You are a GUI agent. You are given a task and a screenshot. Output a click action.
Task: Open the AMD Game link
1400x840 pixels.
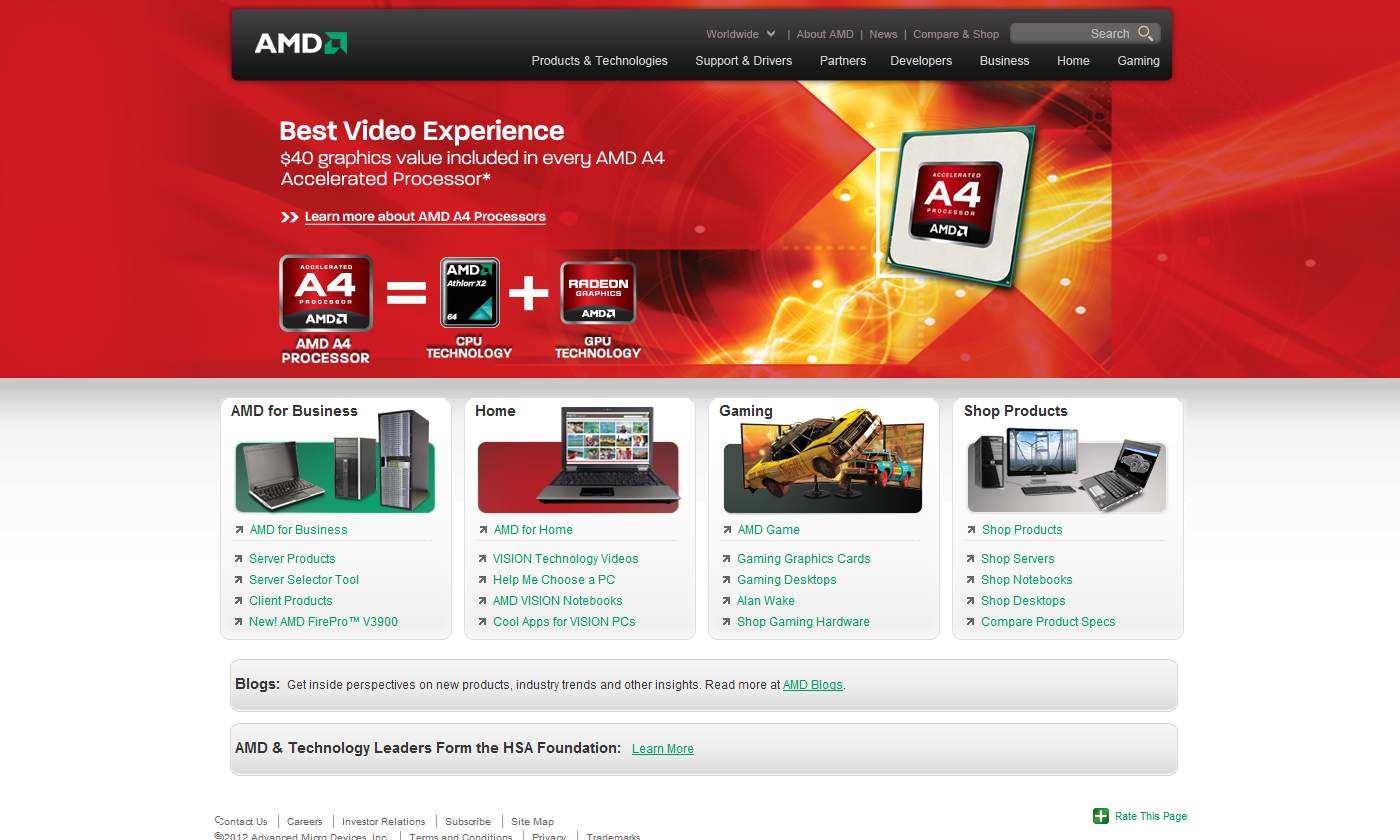[x=768, y=530]
